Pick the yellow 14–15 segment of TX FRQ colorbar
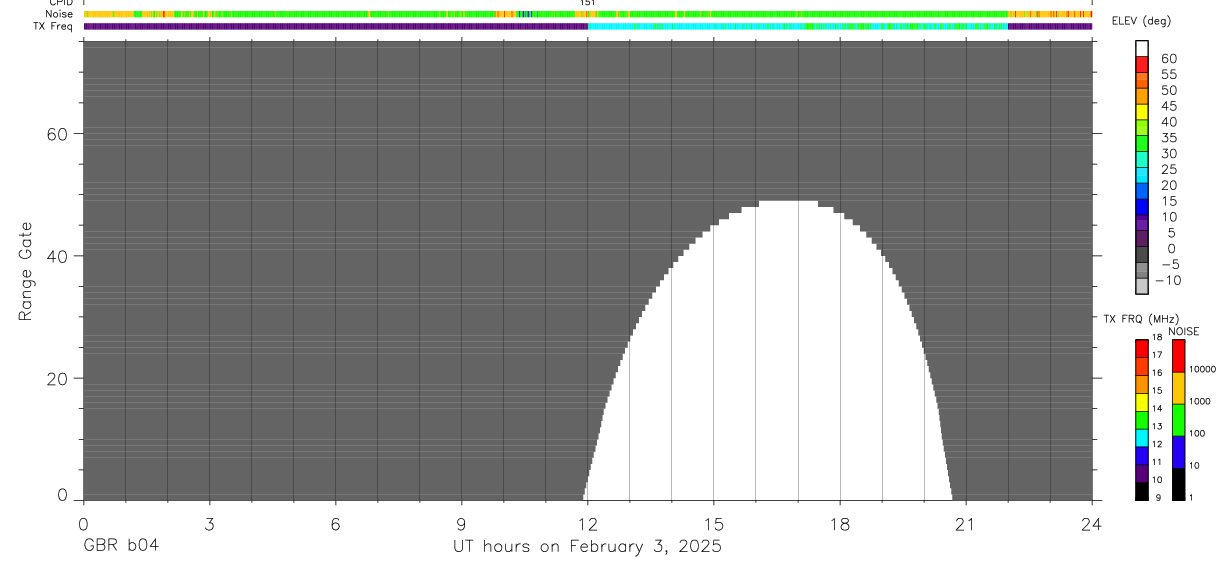 1142,402
